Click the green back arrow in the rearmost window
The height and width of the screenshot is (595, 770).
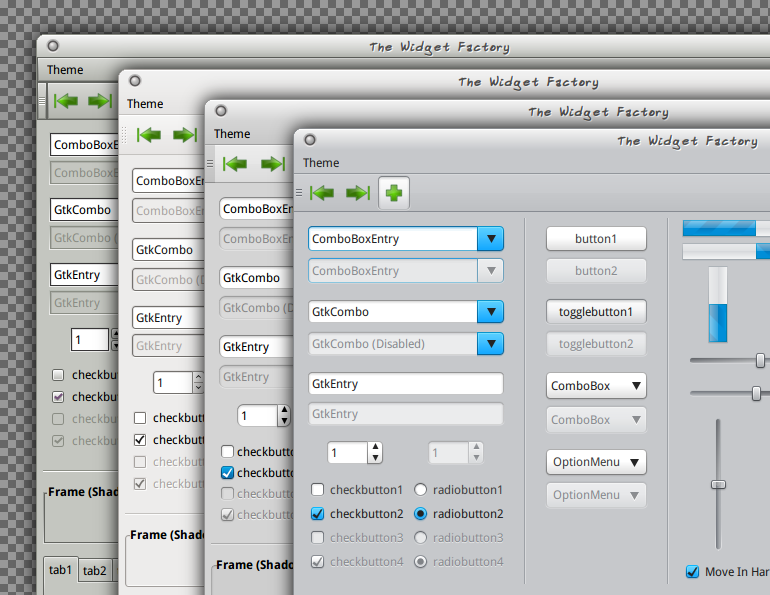tap(66, 101)
